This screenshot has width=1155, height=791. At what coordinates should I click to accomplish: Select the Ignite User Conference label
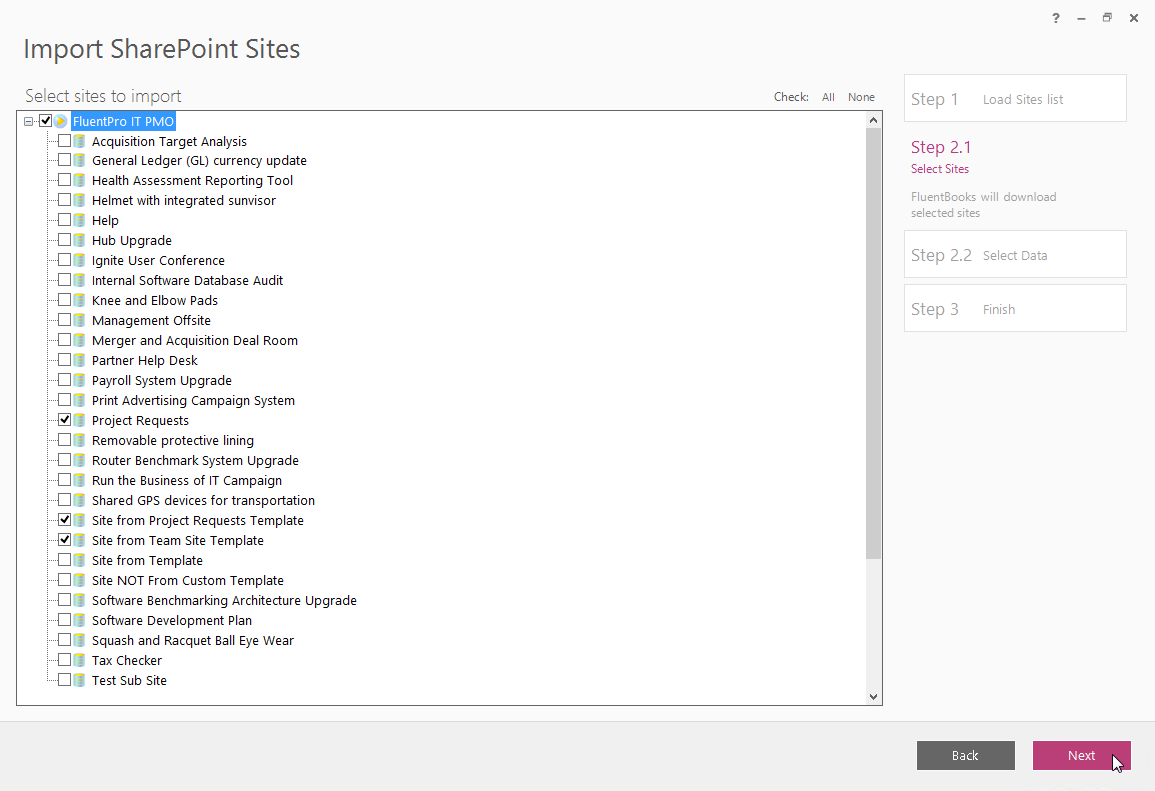pyautogui.click(x=158, y=260)
